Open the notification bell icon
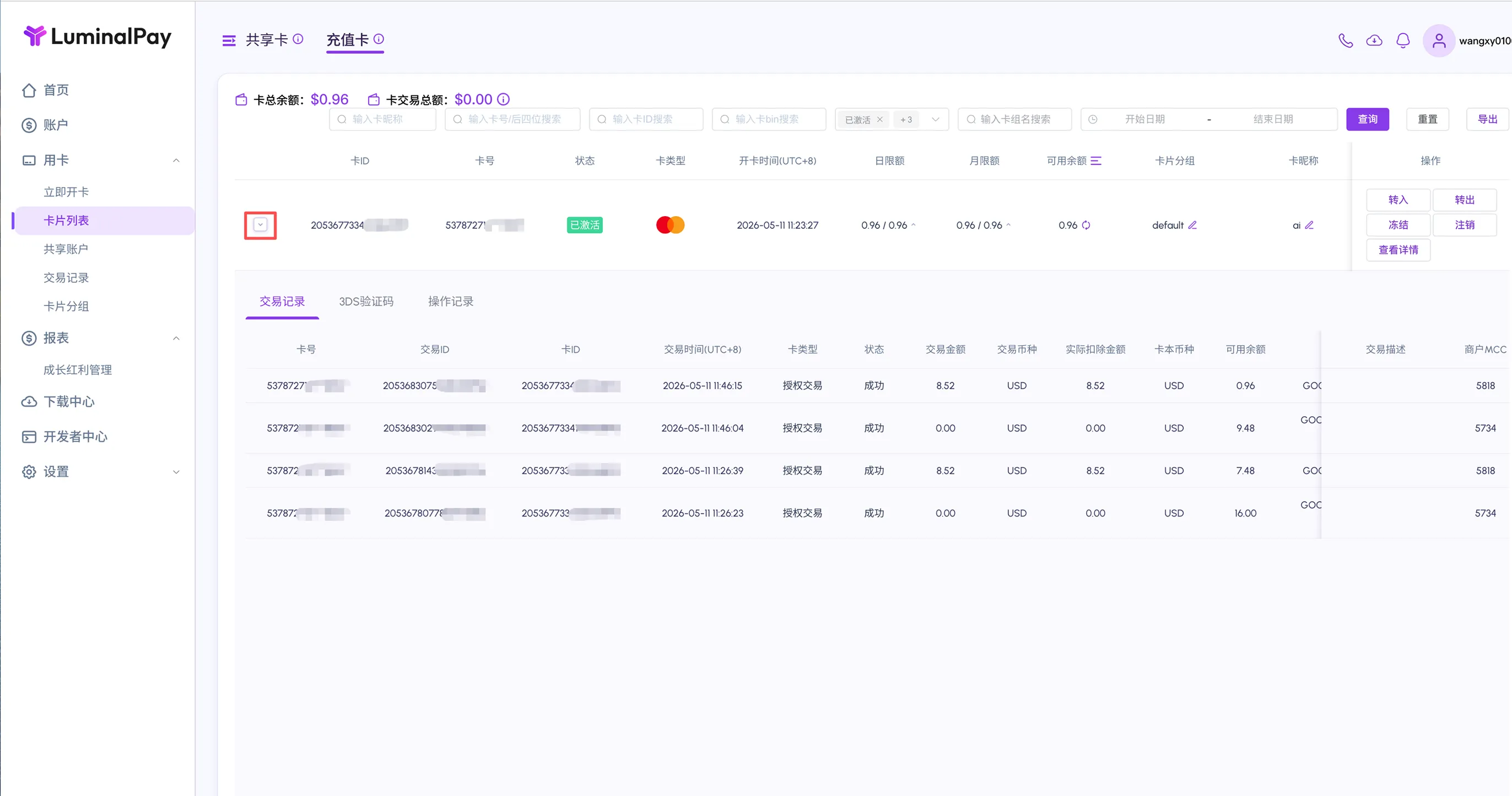This screenshot has height=796, width=1512. point(1403,40)
